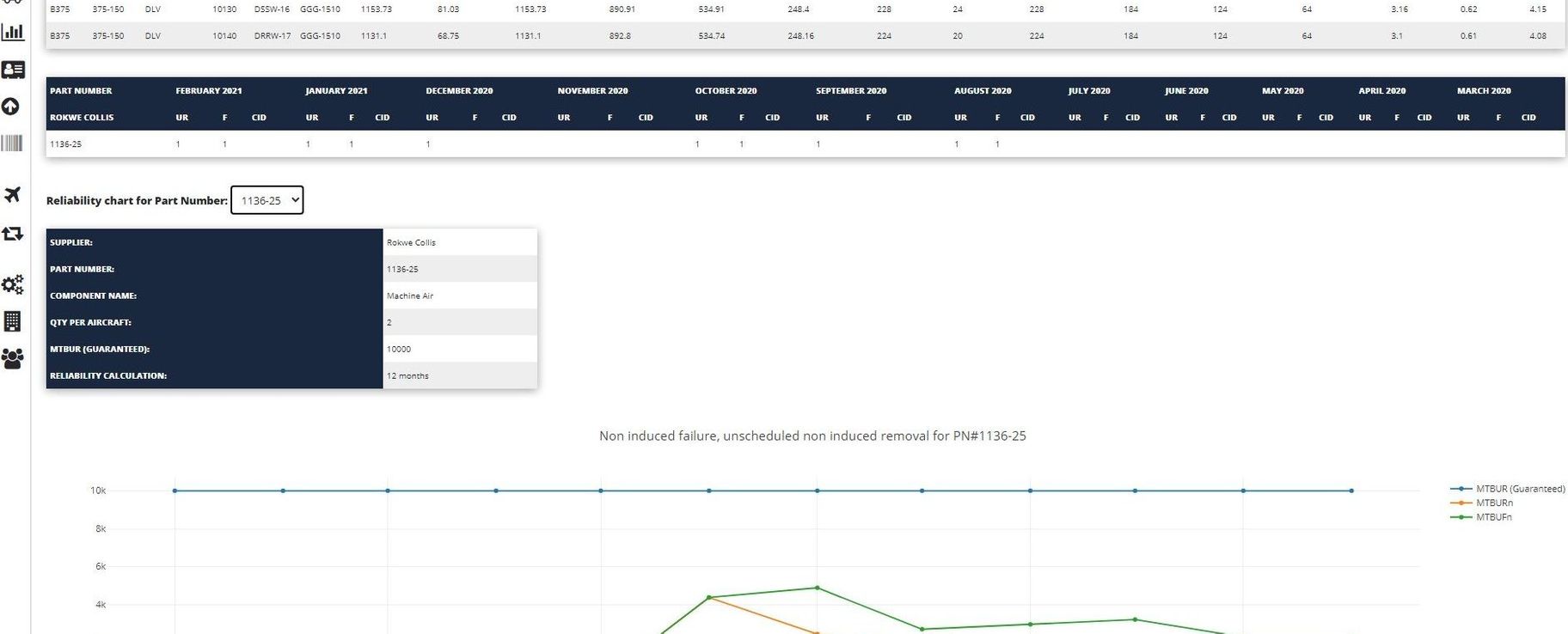Click the MAY 2020 column header
This screenshot has height=634, width=1568.
pyautogui.click(x=1283, y=91)
